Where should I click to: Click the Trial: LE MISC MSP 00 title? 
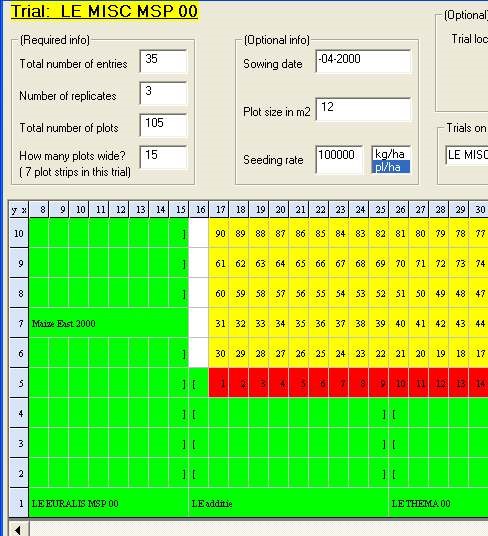coord(104,11)
